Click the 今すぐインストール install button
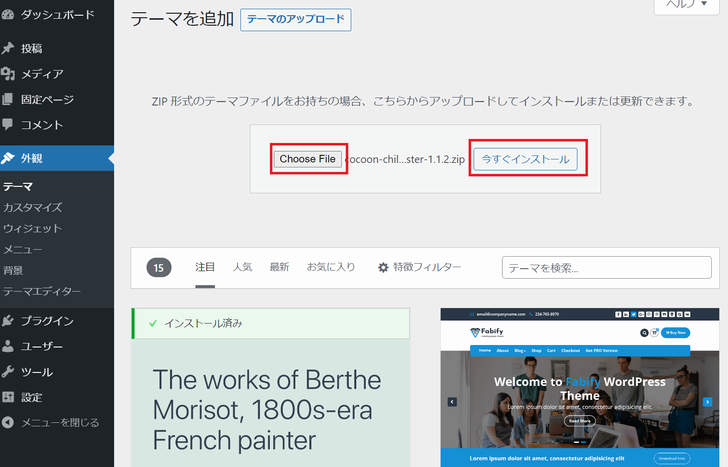The image size is (728, 467). (525, 159)
